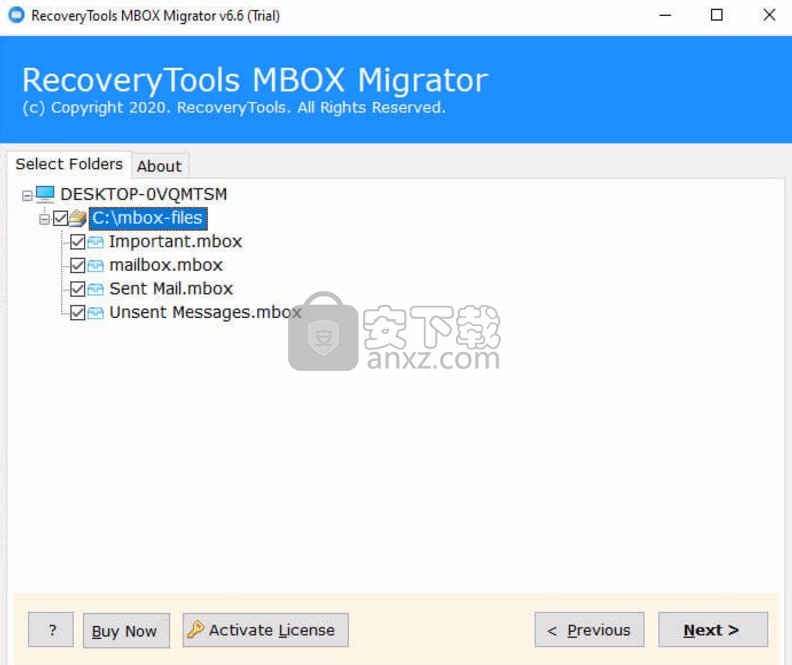Proceed with the Next button

713,630
